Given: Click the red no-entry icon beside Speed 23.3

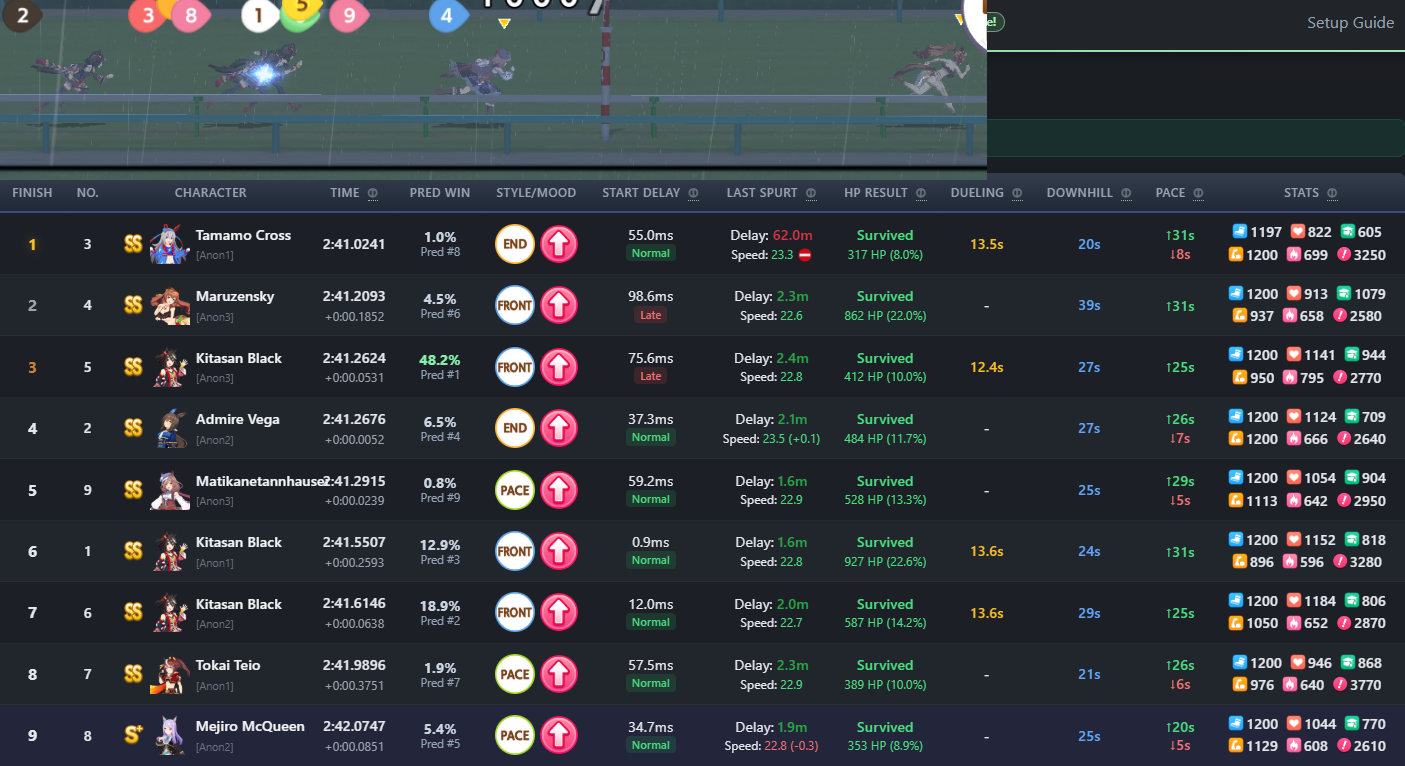Looking at the screenshot, I should [x=805, y=255].
